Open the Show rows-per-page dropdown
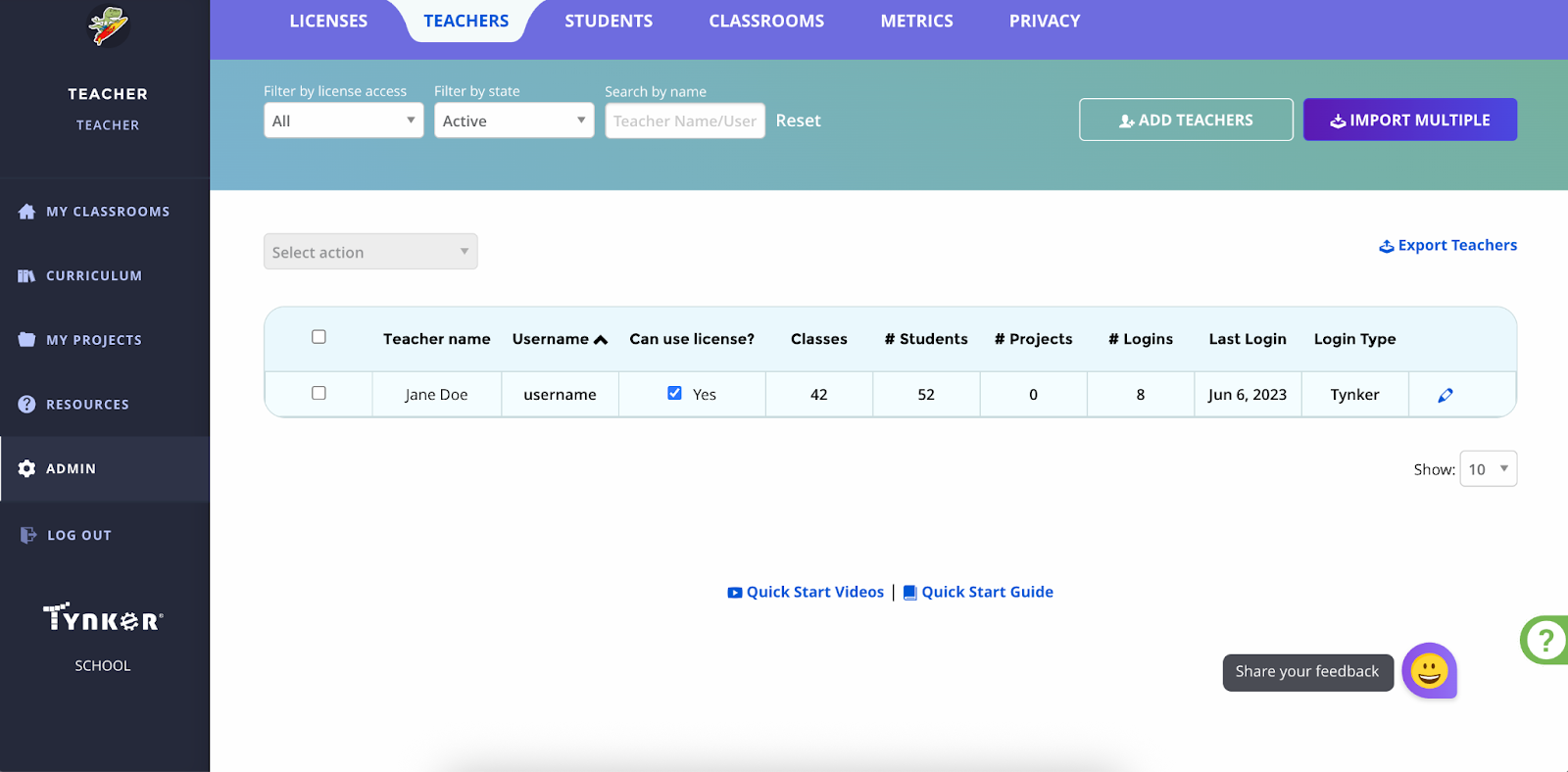 [1488, 469]
